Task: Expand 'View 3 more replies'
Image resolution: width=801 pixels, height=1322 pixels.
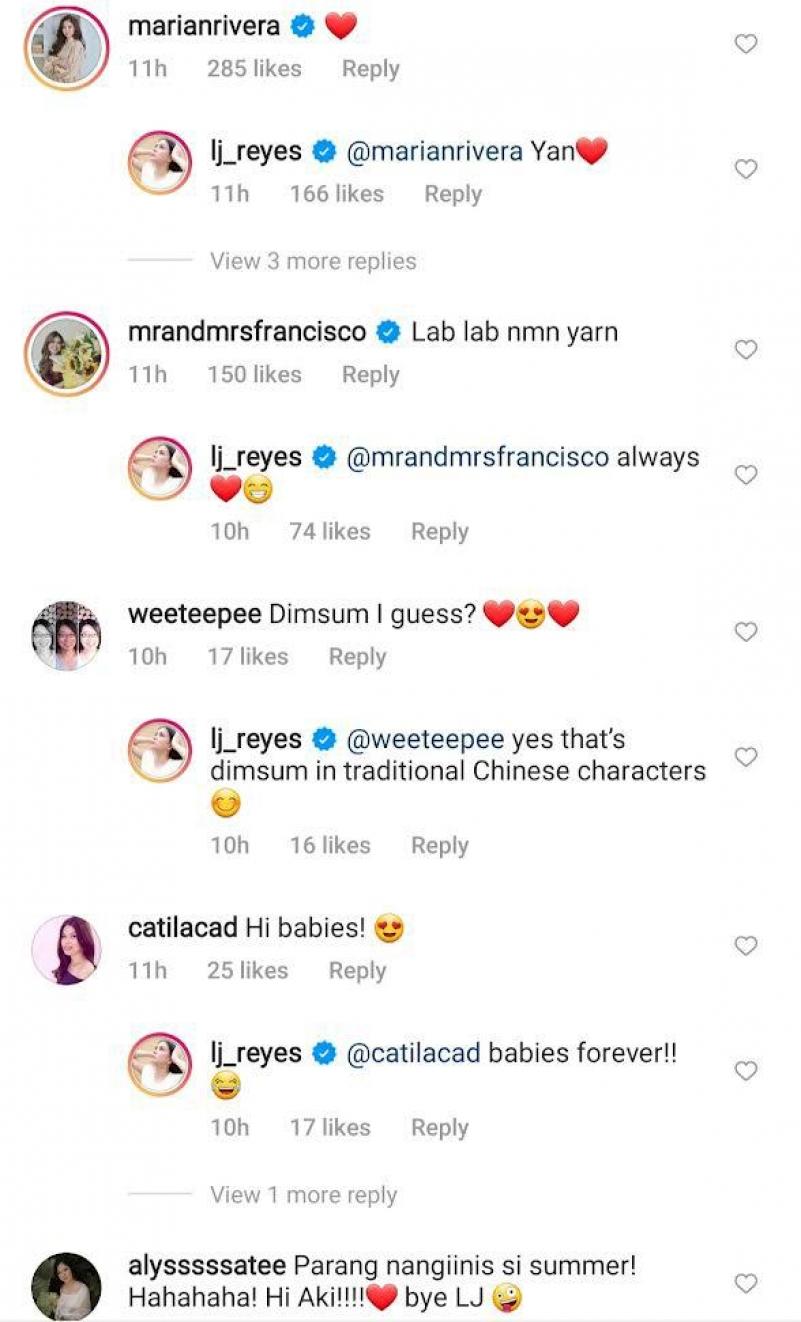Action: [313, 262]
